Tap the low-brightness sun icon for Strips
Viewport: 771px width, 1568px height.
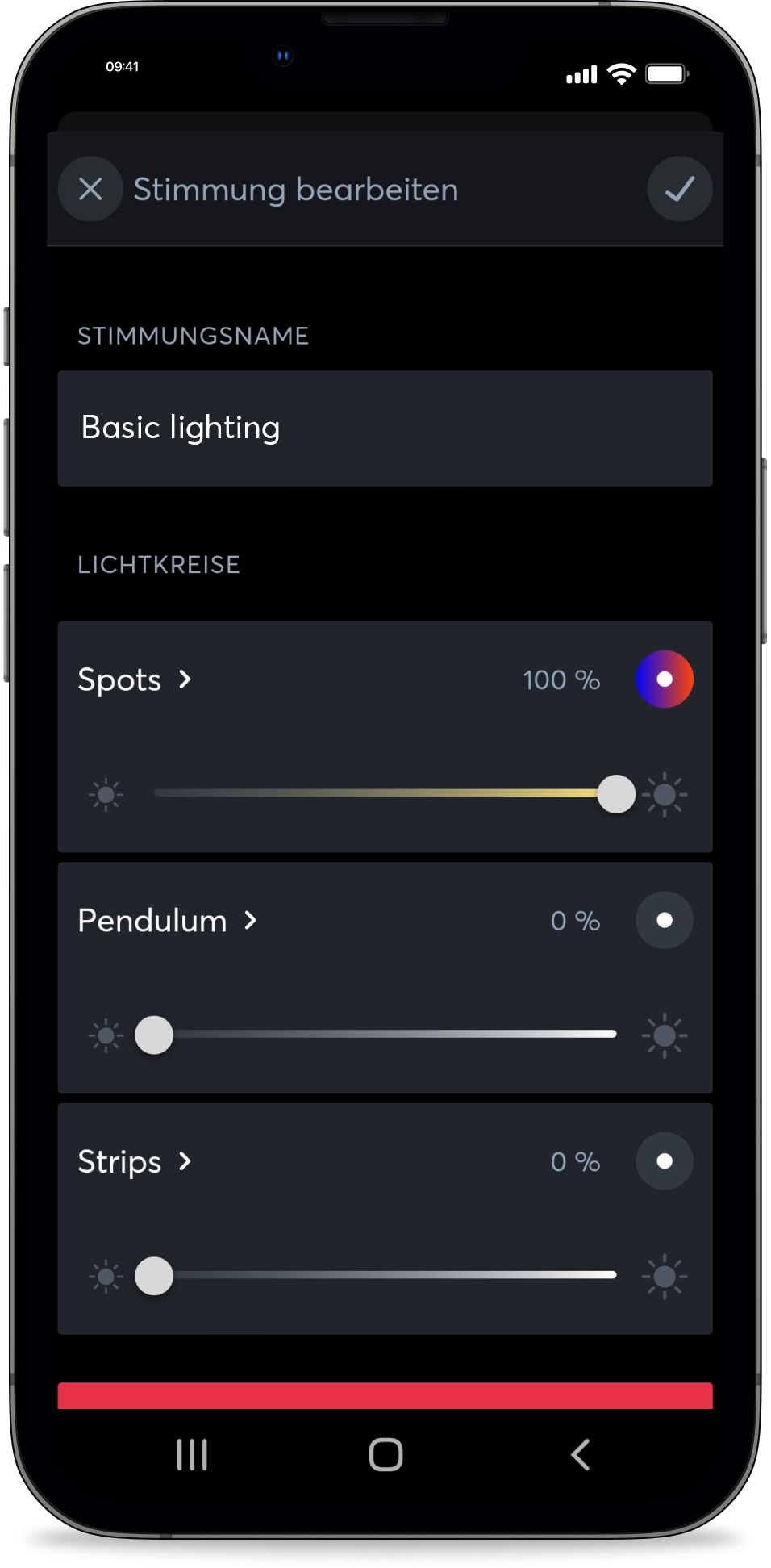point(106,1276)
